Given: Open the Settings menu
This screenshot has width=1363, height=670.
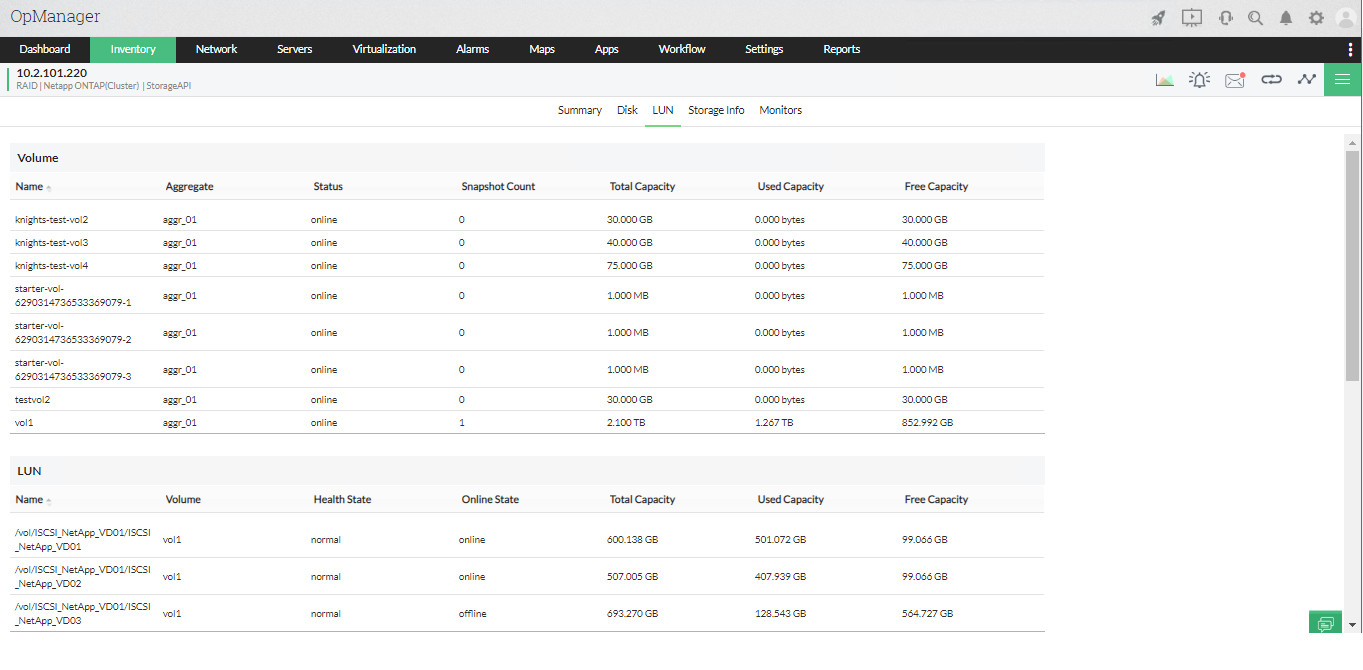Looking at the screenshot, I should coord(764,49).
